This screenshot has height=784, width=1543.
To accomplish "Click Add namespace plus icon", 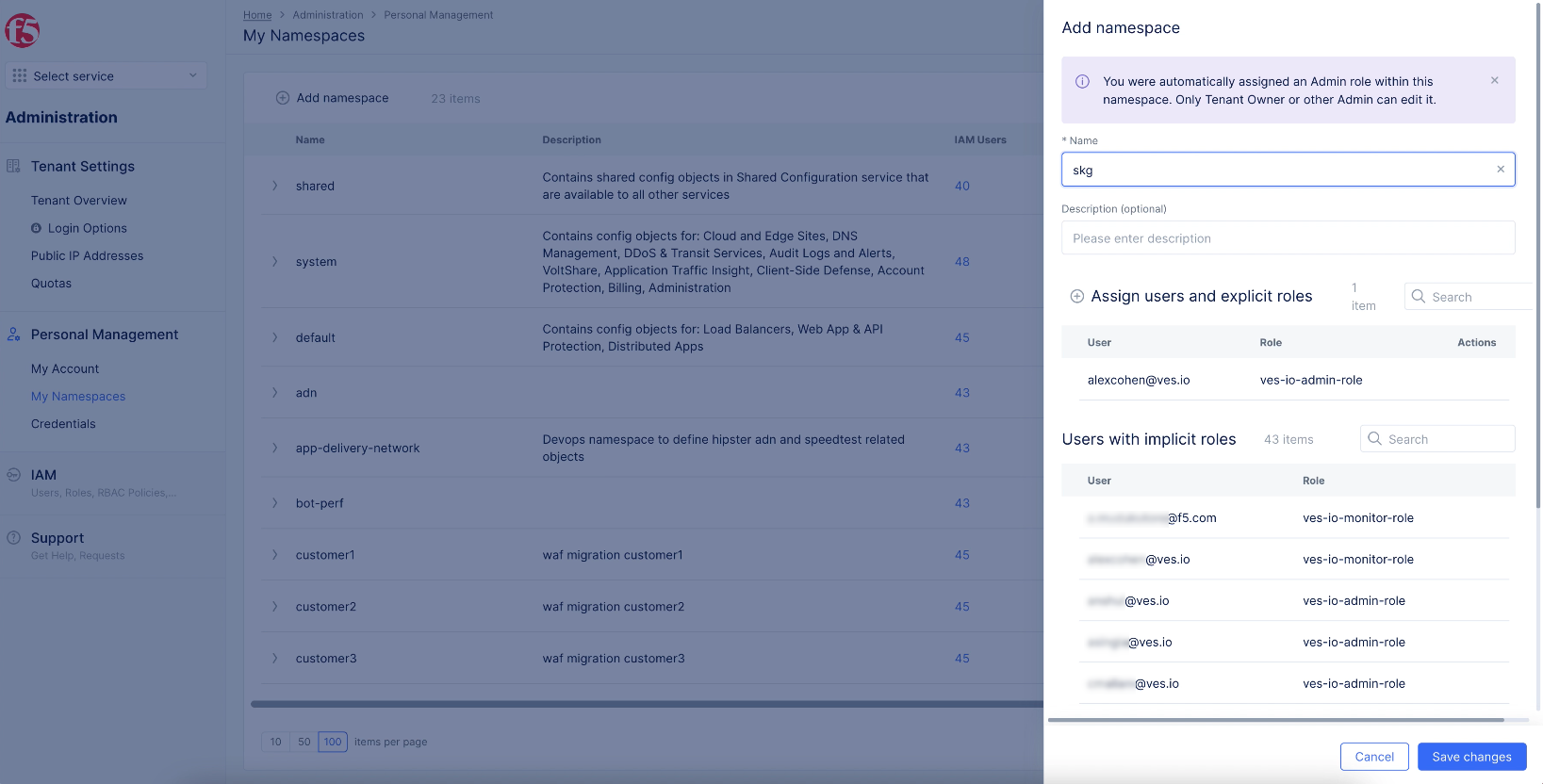I will pos(283,98).
